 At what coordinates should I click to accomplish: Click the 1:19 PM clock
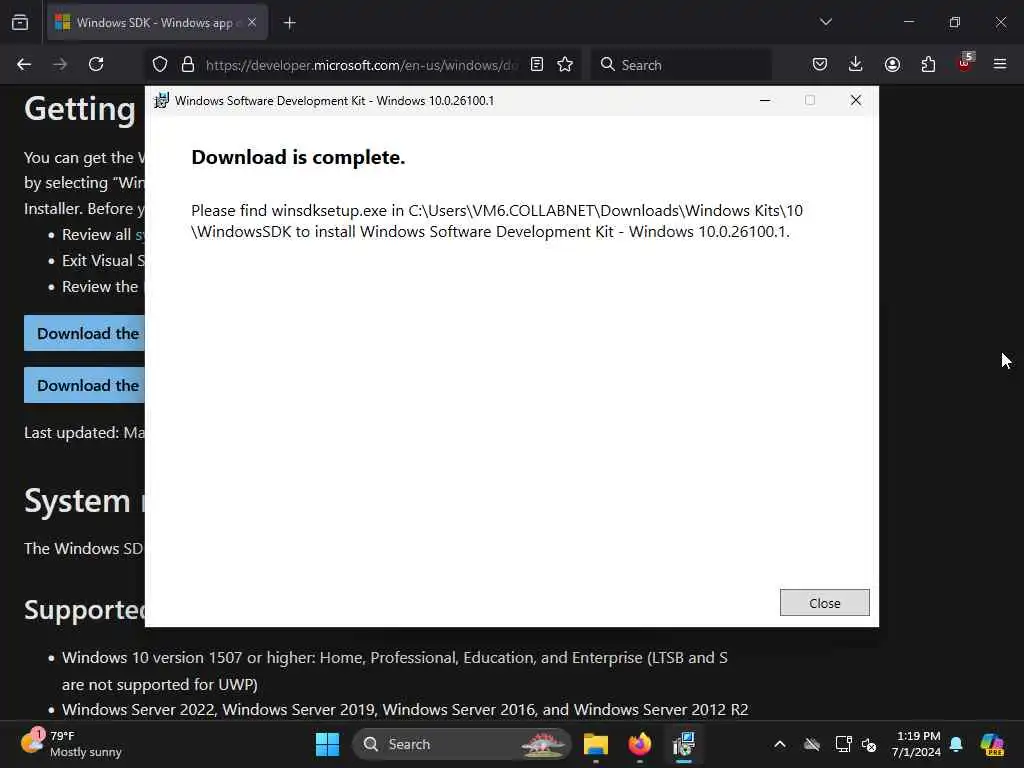[917, 744]
